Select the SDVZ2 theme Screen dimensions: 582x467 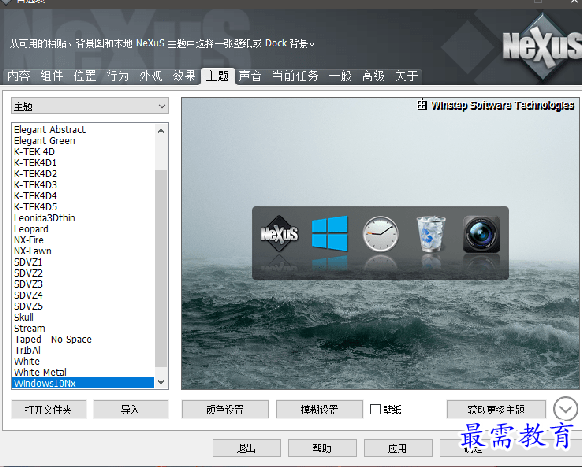click(83, 273)
